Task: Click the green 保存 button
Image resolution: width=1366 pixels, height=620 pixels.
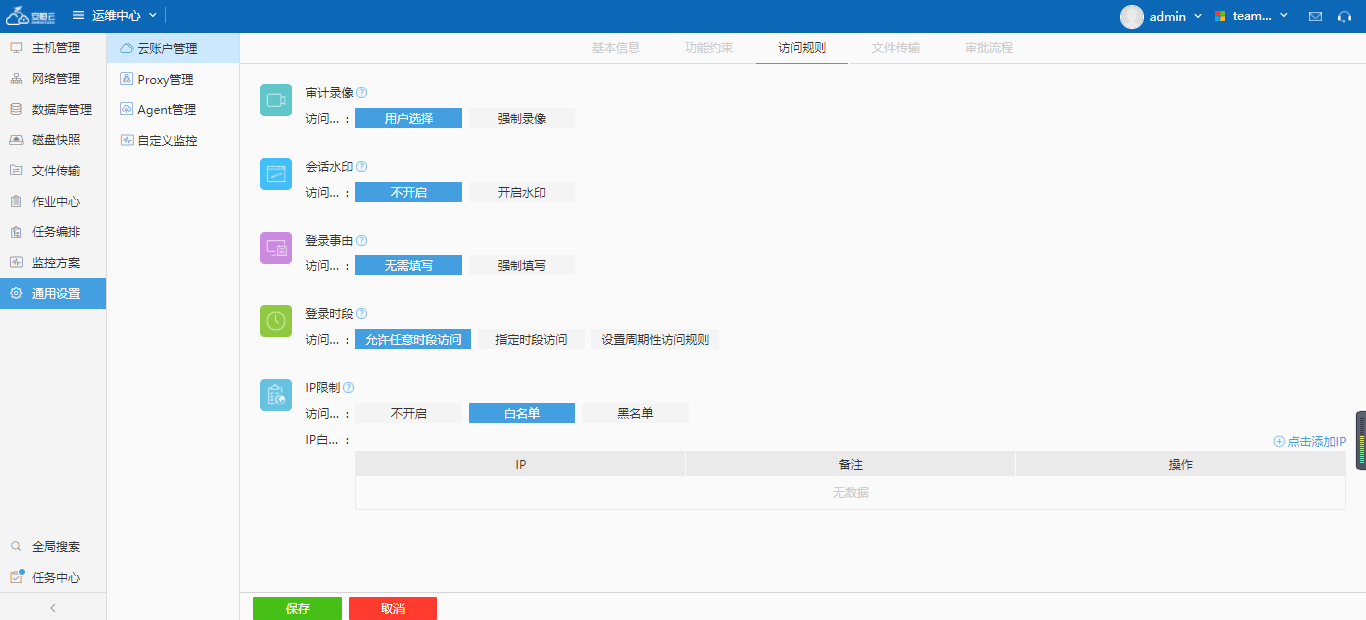Action: [297, 608]
